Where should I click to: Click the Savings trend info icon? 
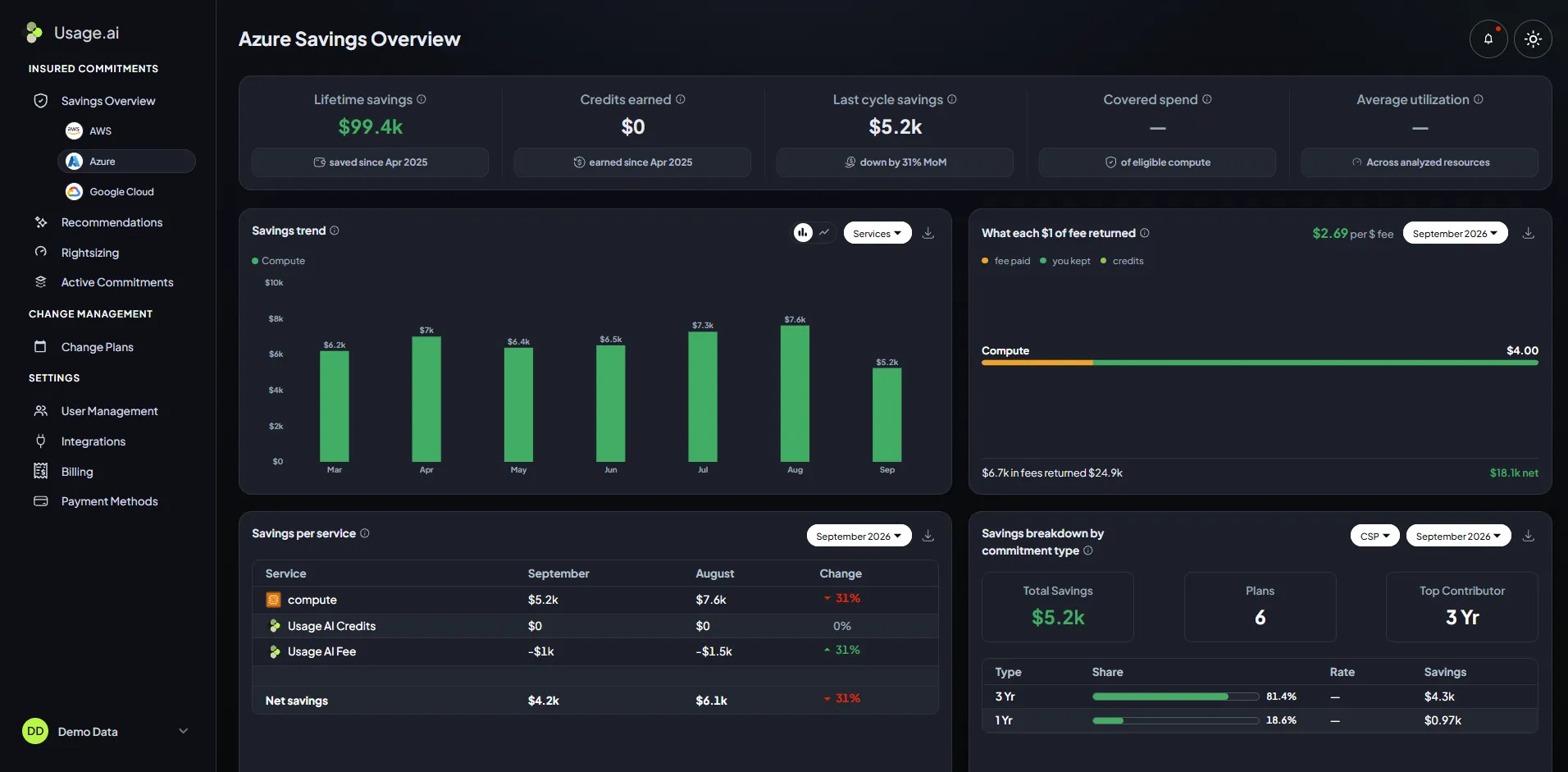335,231
